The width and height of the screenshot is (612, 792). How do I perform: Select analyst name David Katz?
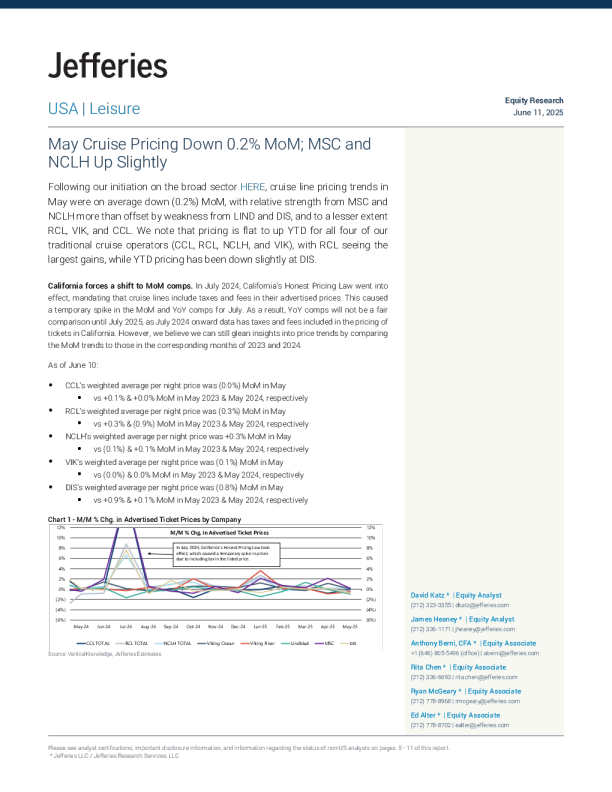(429, 596)
